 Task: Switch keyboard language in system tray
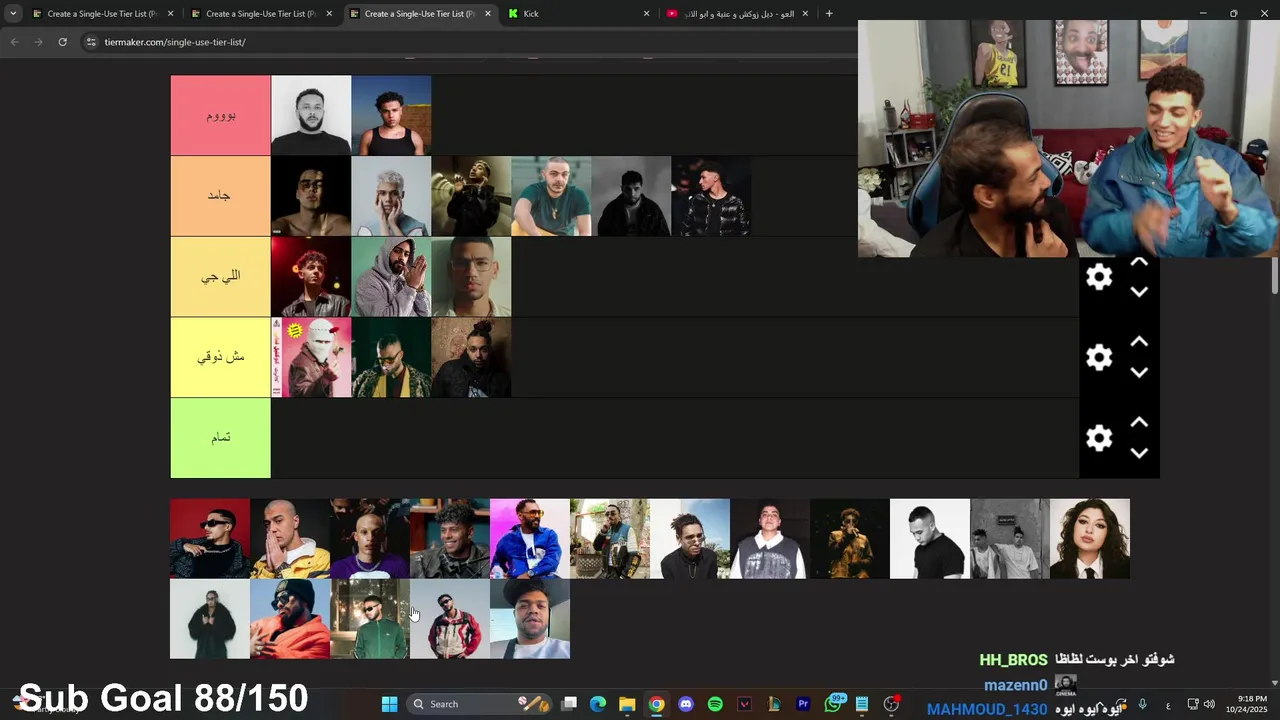pos(1168,705)
